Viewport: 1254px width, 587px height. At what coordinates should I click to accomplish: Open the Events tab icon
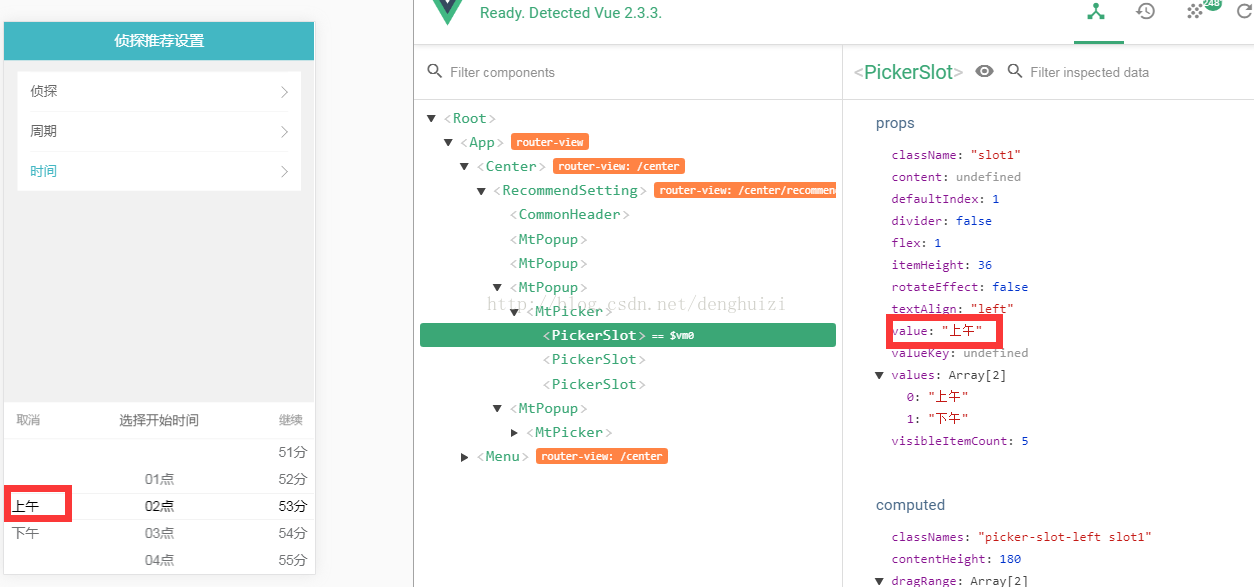[1195, 12]
